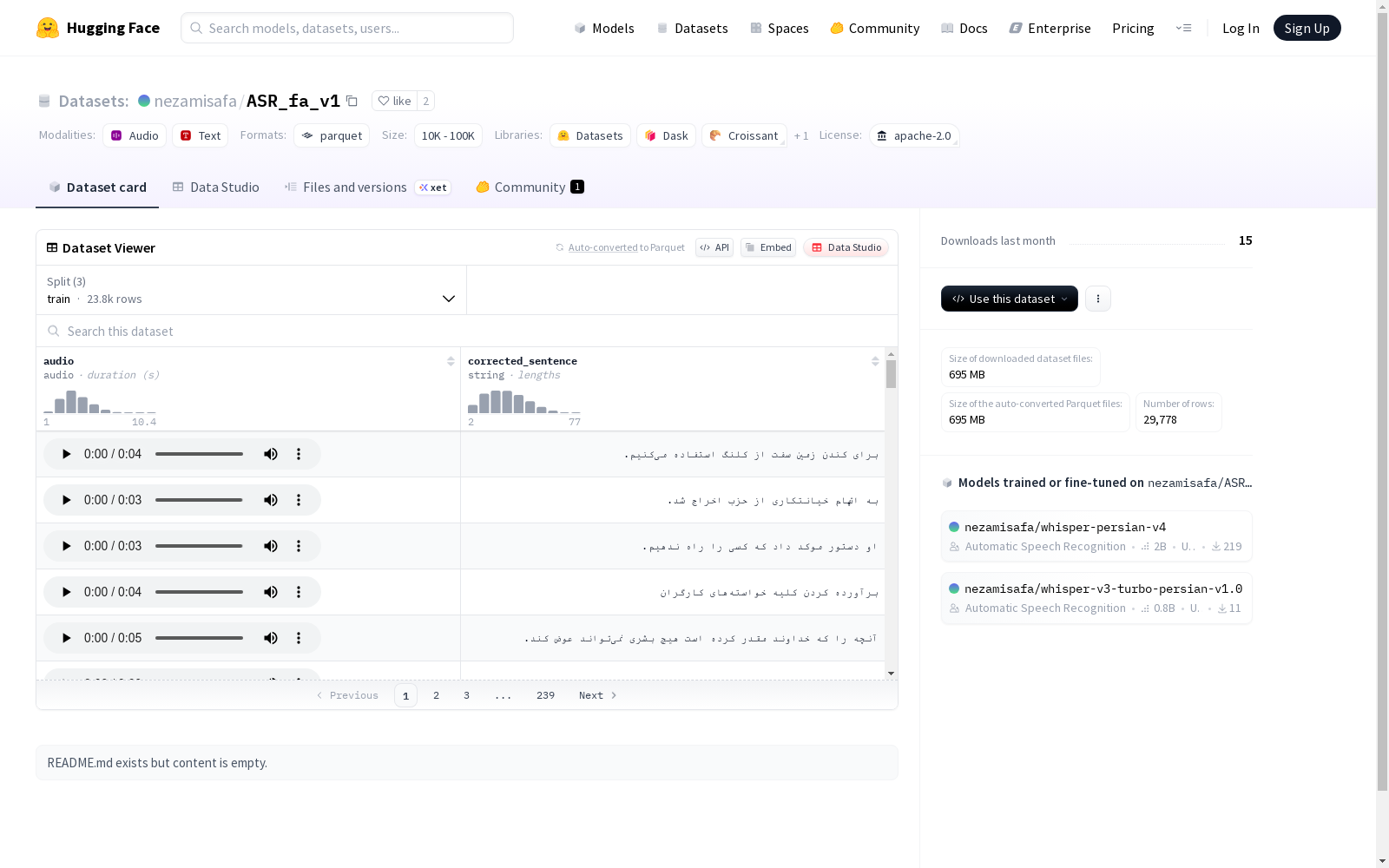
Task: Open more options for 0:05 audio player
Action: tap(299, 638)
